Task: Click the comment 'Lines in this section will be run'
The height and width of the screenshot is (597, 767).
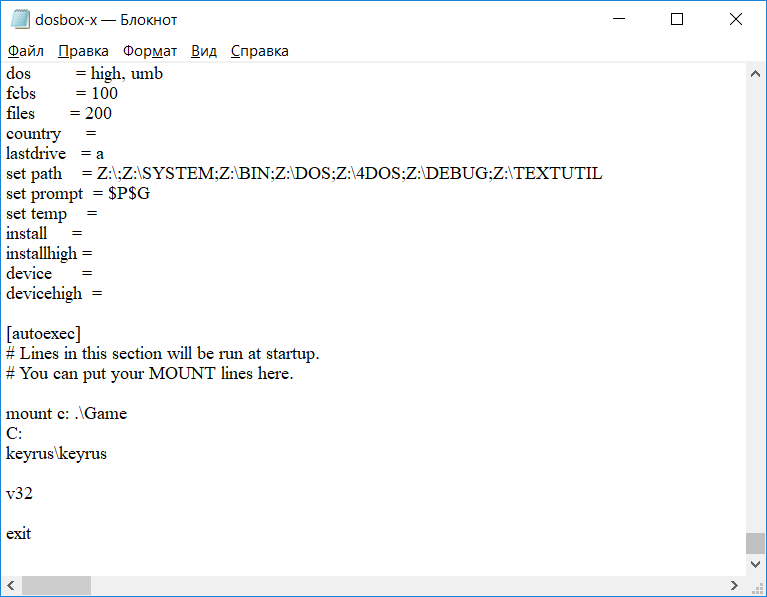Action: pos(162,354)
